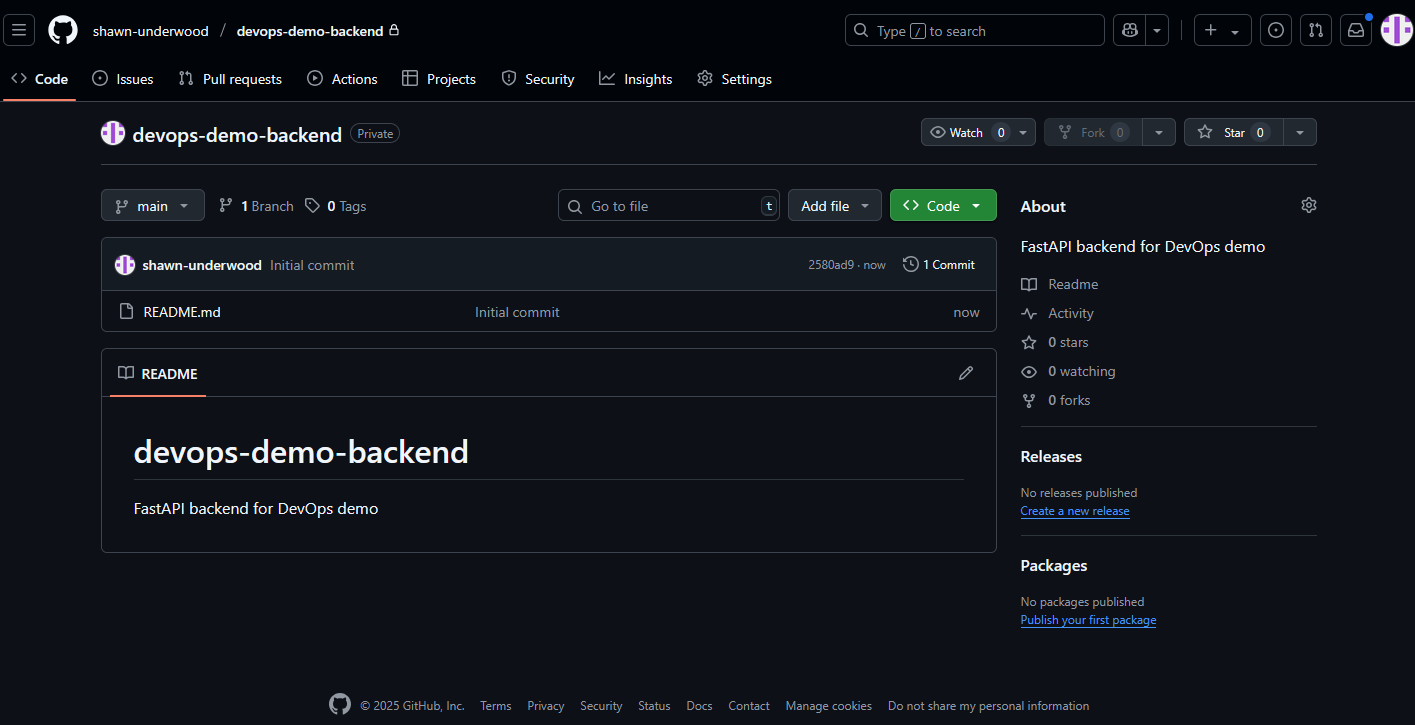
Task: Open the green Code dropdown button
Action: coord(943,205)
